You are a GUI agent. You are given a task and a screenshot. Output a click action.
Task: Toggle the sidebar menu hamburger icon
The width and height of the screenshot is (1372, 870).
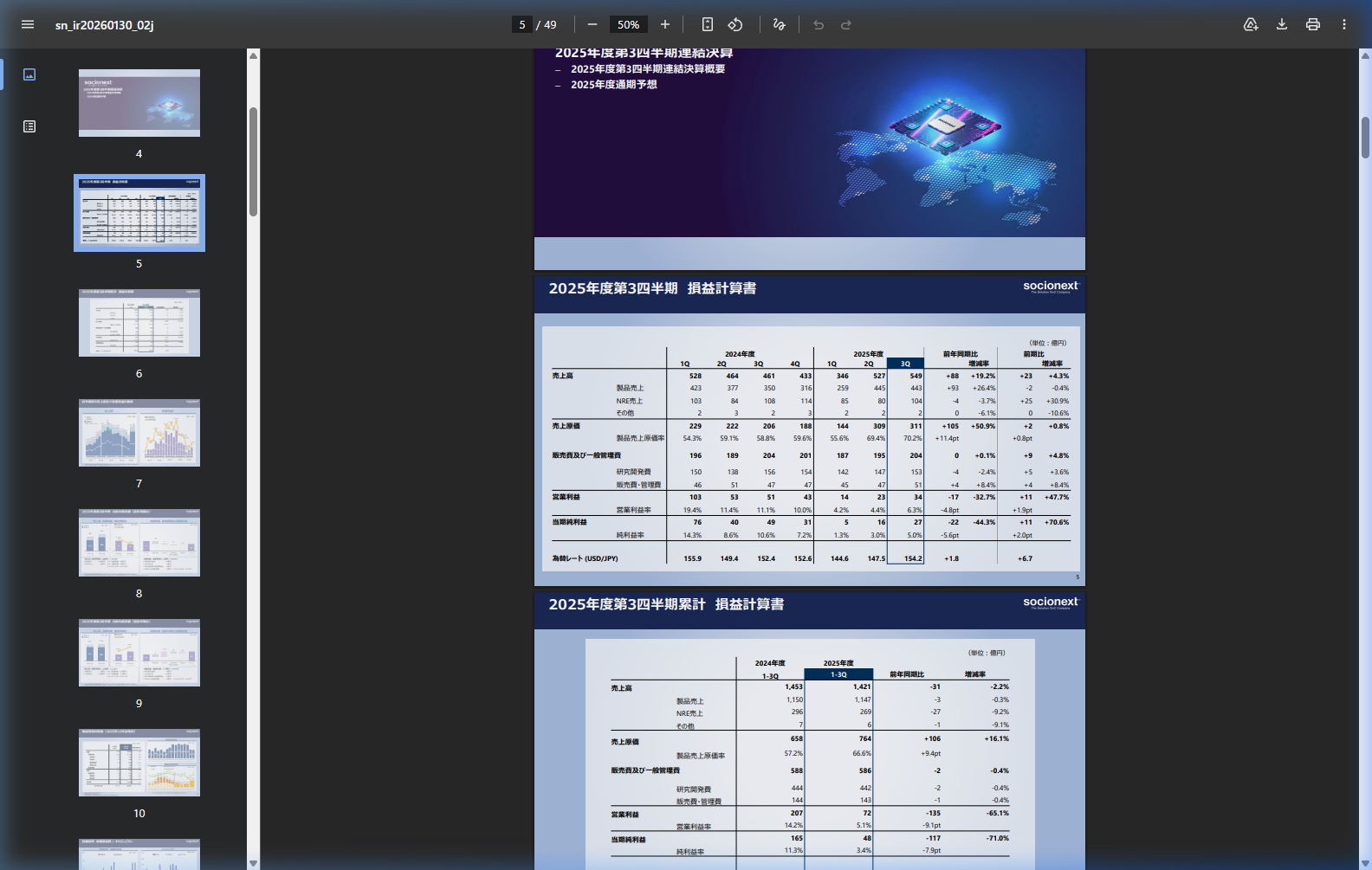[28, 24]
